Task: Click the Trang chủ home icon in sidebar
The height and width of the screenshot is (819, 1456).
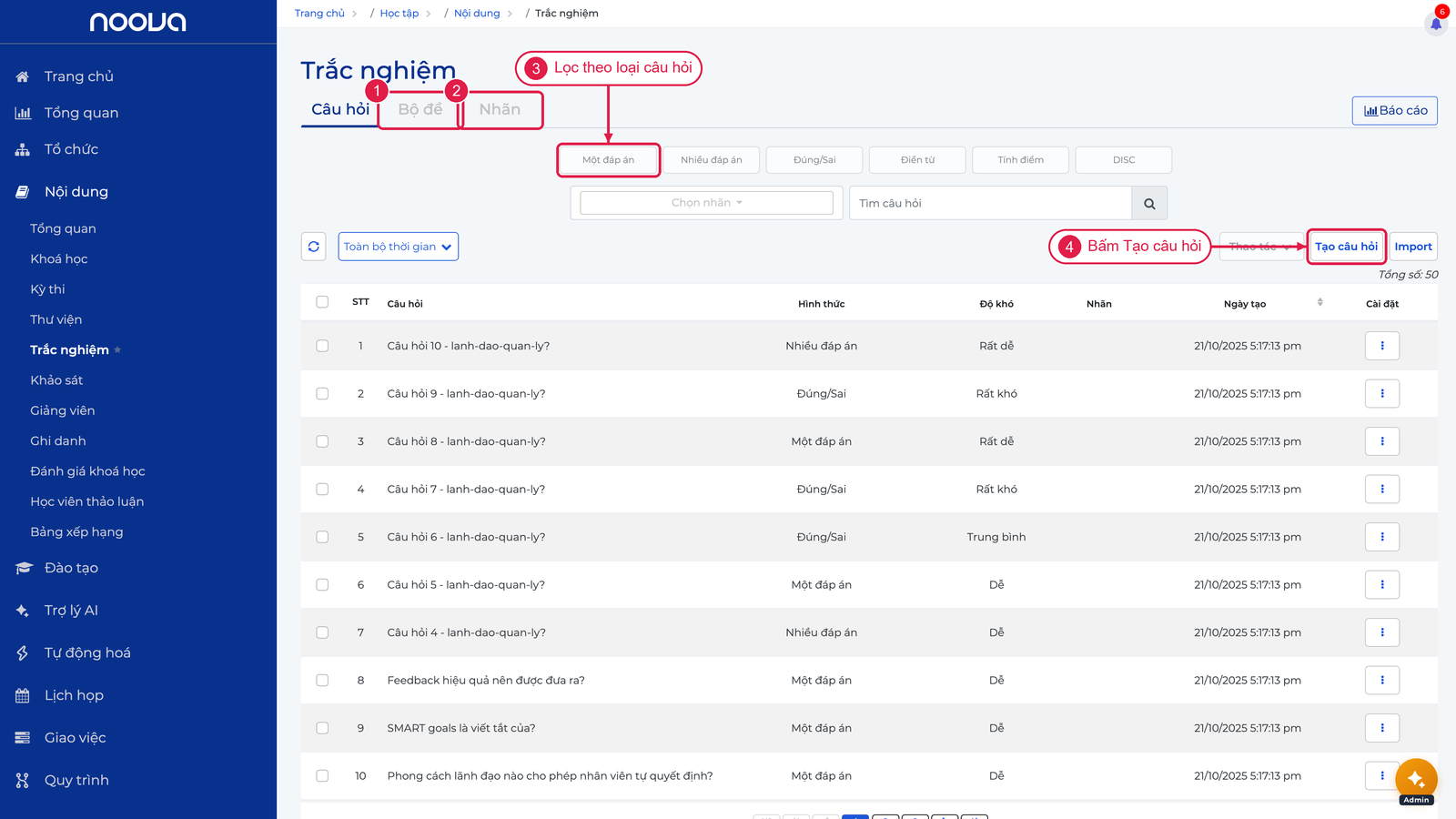Action: point(23,76)
